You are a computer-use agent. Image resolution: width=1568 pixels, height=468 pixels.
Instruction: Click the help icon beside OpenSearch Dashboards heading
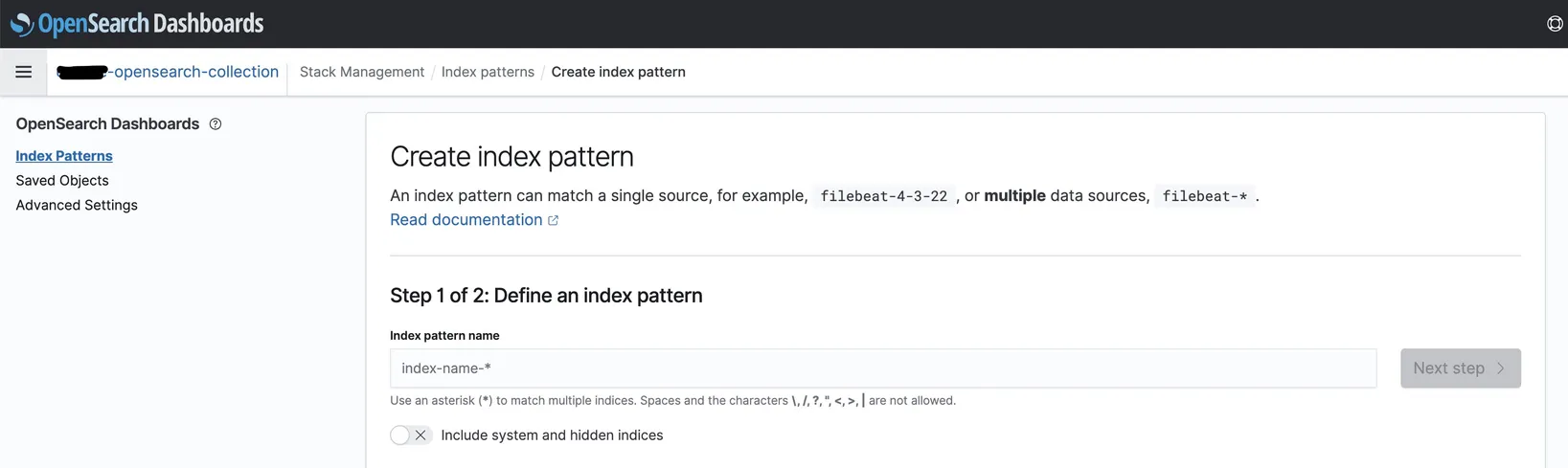click(x=216, y=124)
